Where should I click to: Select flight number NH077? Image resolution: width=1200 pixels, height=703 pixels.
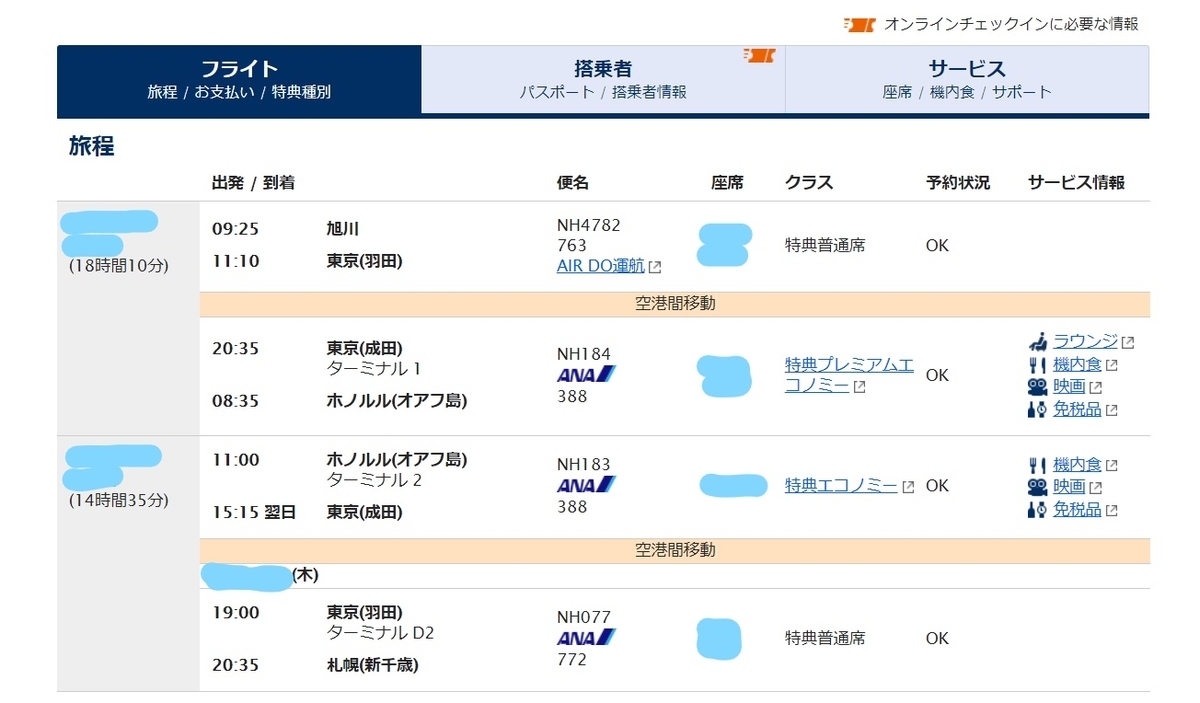tap(584, 617)
